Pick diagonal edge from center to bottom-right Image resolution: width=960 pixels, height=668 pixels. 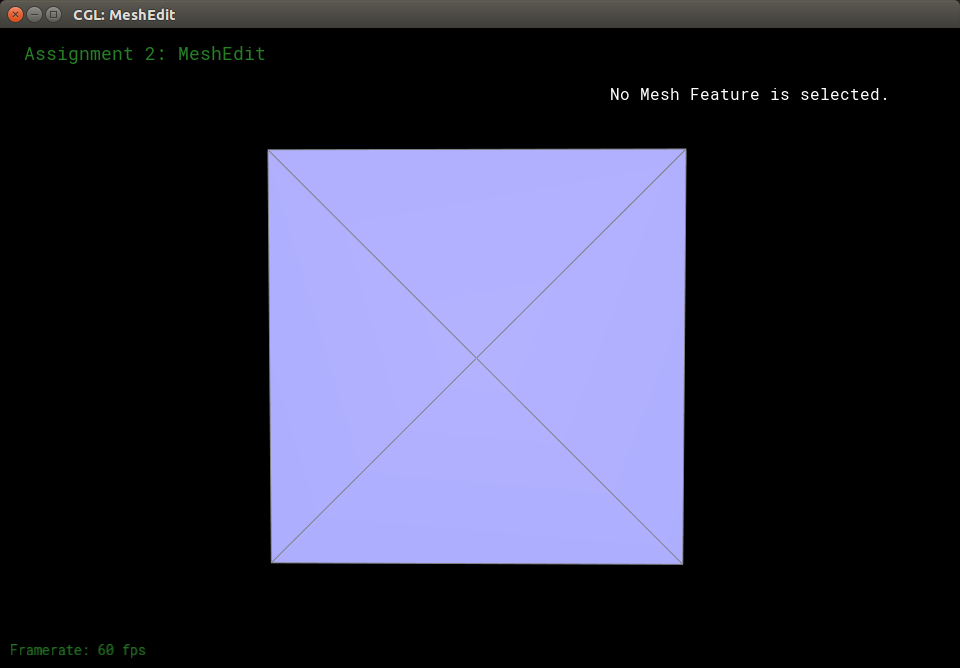tap(580, 460)
